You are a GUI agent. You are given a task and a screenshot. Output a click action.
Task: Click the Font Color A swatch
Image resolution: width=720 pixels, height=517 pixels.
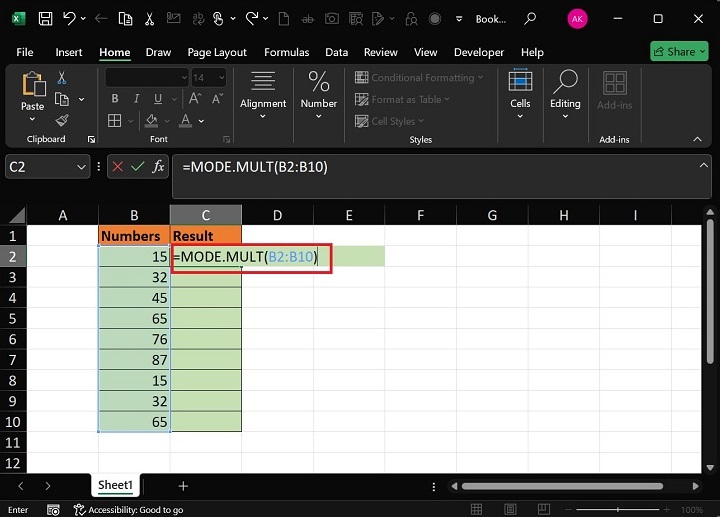tap(185, 121)
